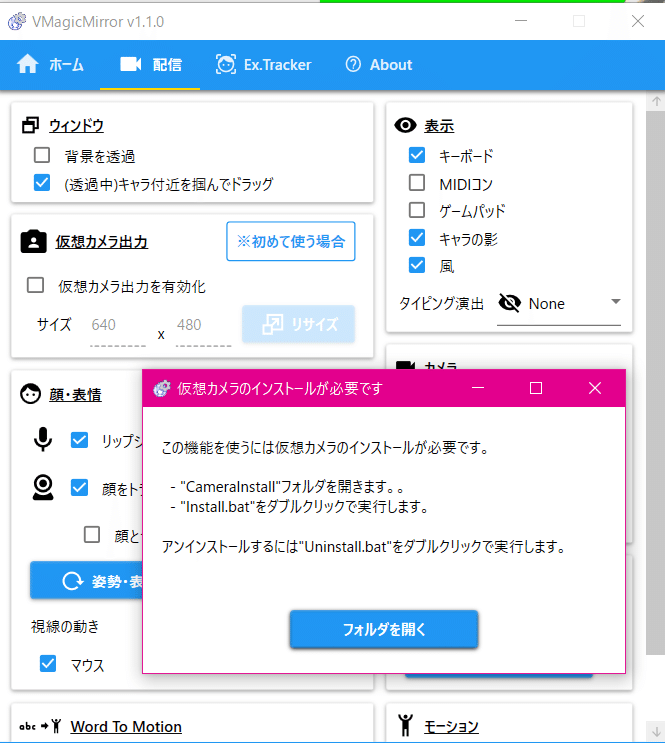Click the eye icon next to 表示
This screenshot has height=743, width=665.
click(405, 125)
